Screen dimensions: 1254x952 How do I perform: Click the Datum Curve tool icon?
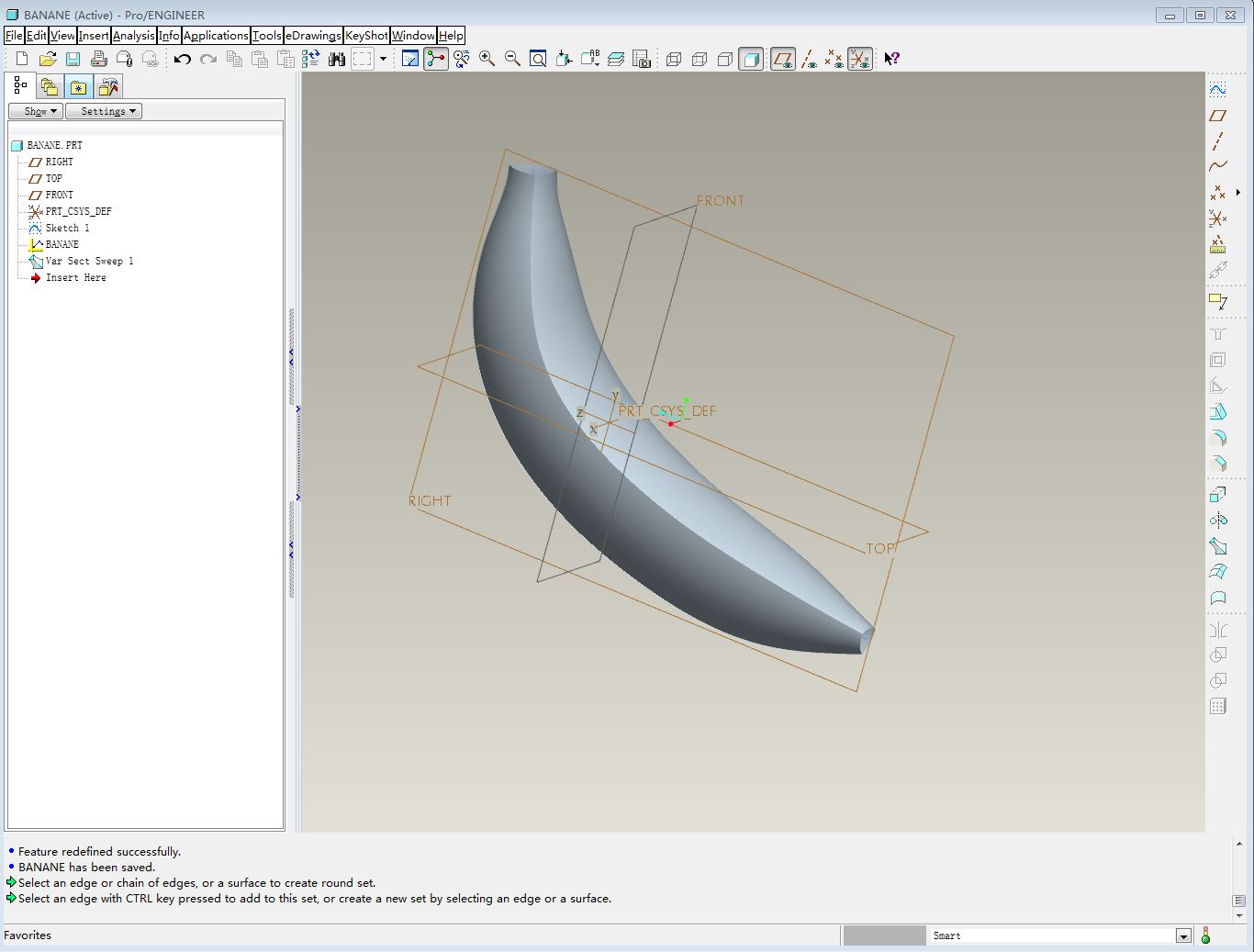pyautogui.click(x=1218, y=167)
